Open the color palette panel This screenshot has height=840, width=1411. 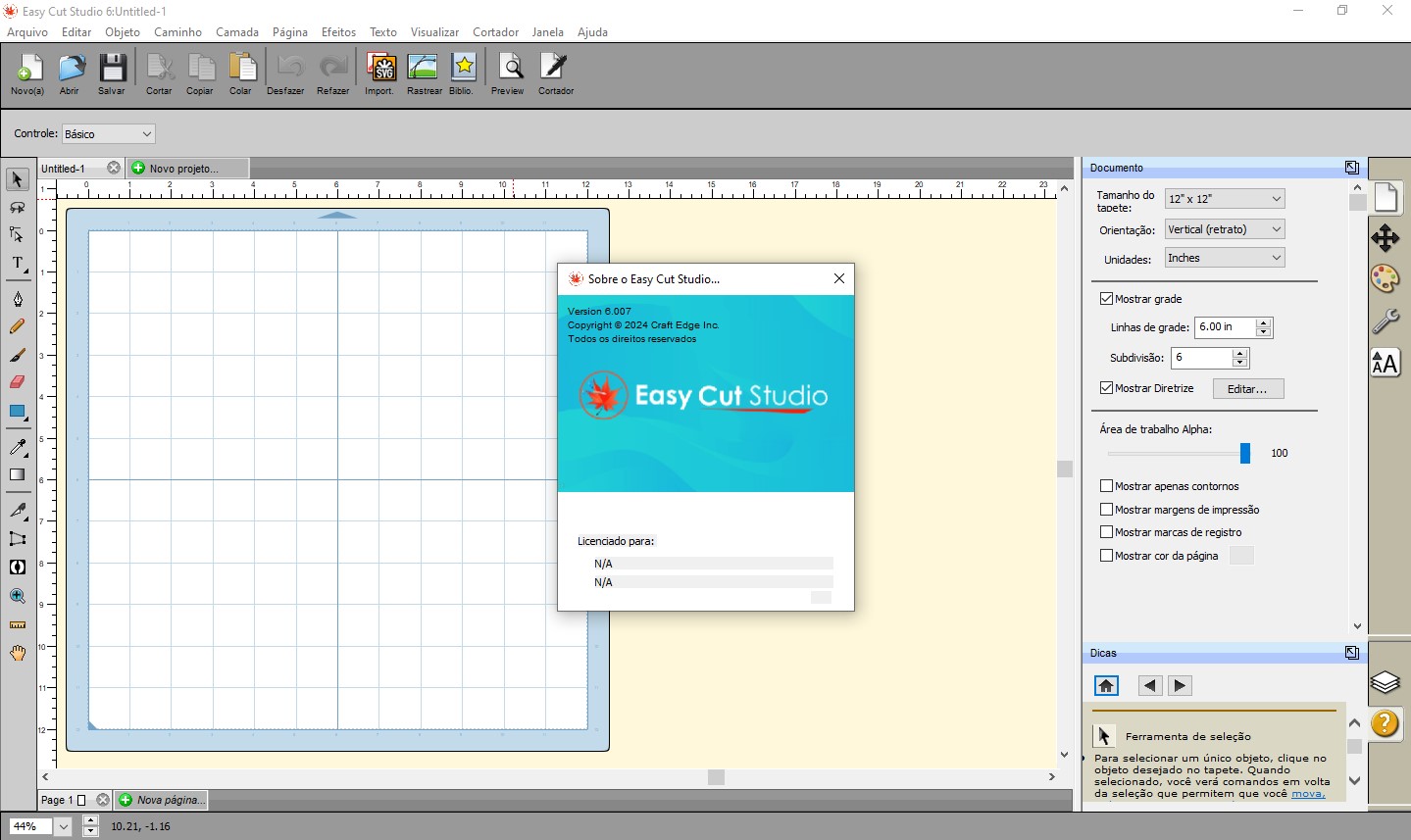pyautogui.click(x=1386, y=278)
